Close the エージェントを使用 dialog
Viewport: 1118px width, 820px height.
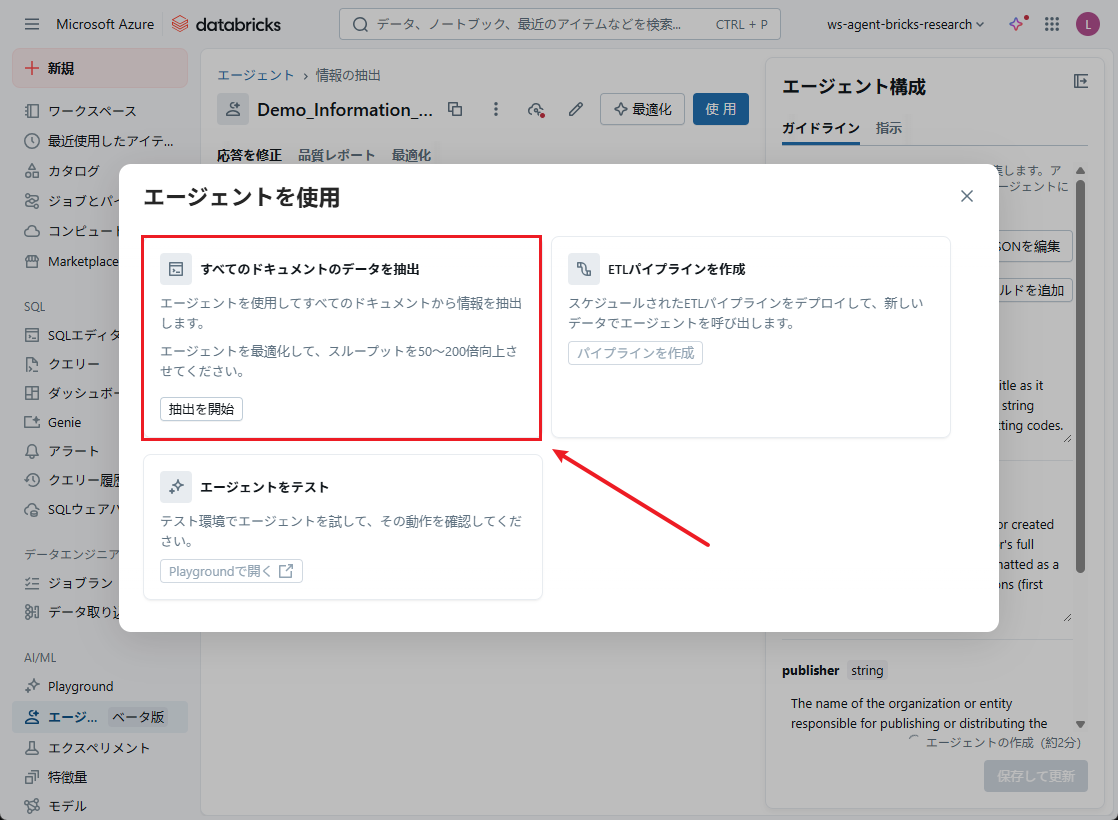click(x=966, y=196)
